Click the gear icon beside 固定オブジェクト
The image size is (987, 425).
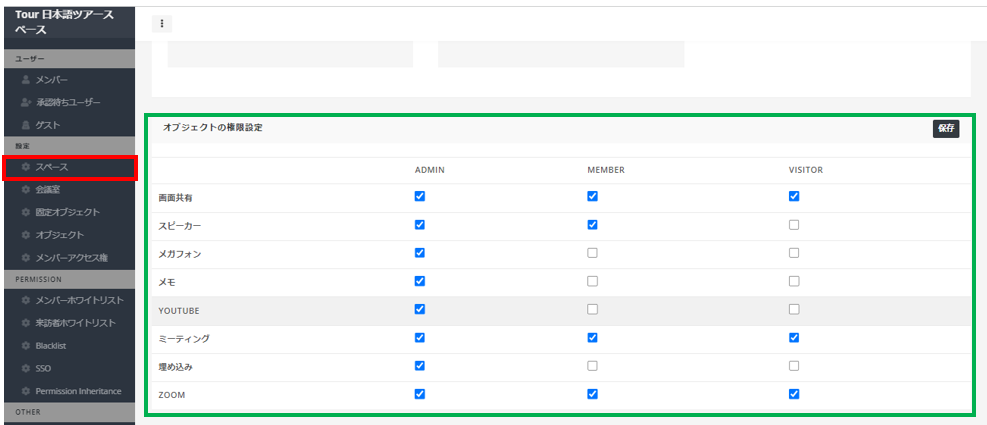[x=25, y=212]
